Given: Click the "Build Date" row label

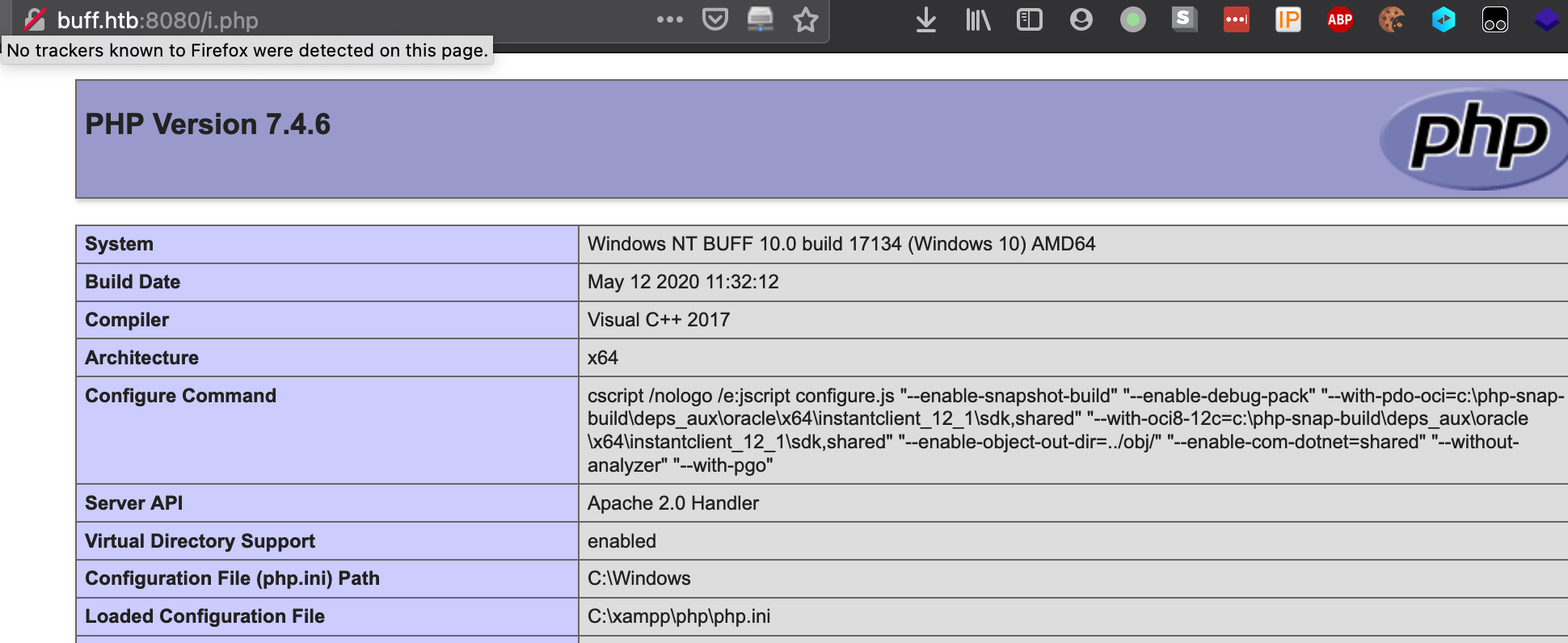Looking at the screenshot, I should pos(133,282).
